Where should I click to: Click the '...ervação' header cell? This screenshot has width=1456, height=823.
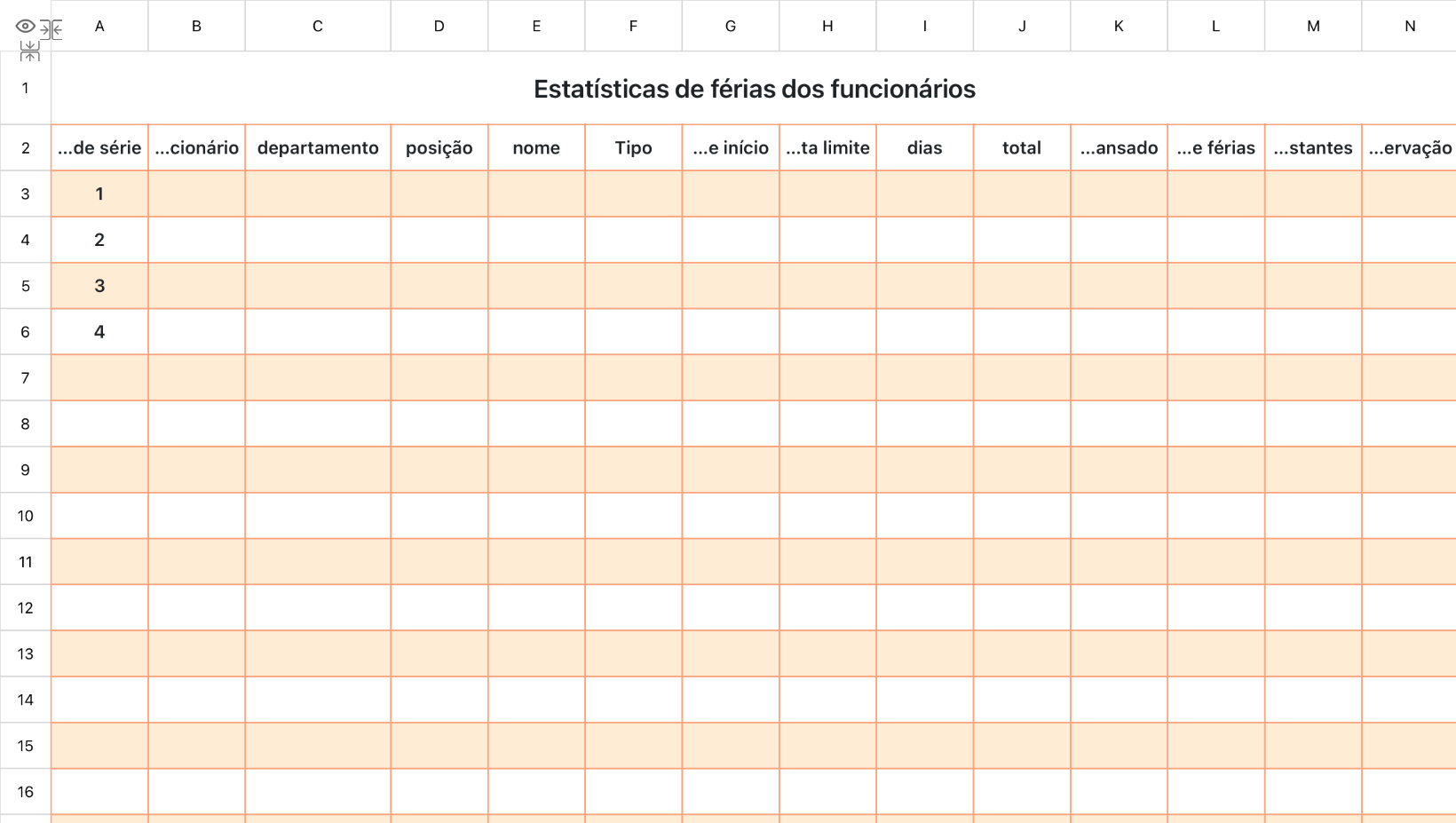click(x=1410, y=147)
